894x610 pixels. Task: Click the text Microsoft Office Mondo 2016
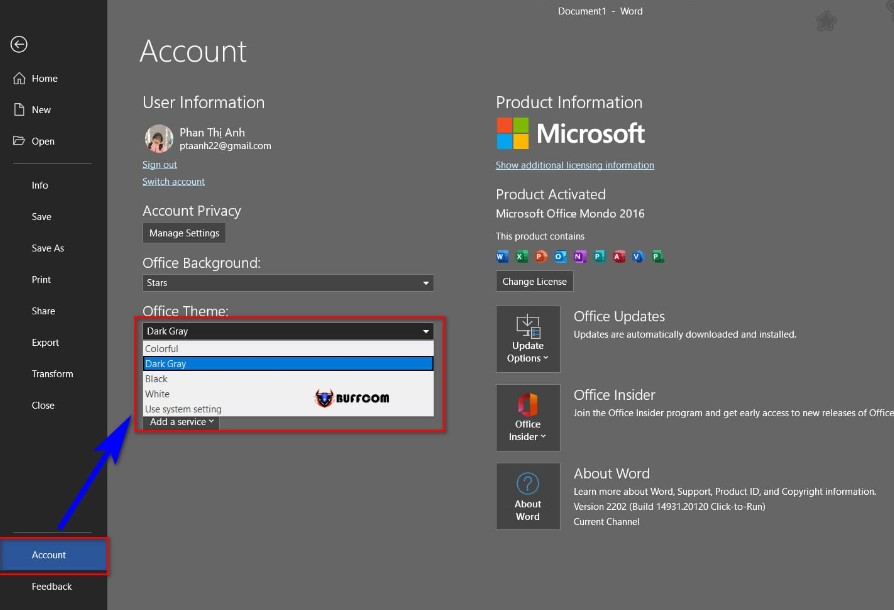570,214
